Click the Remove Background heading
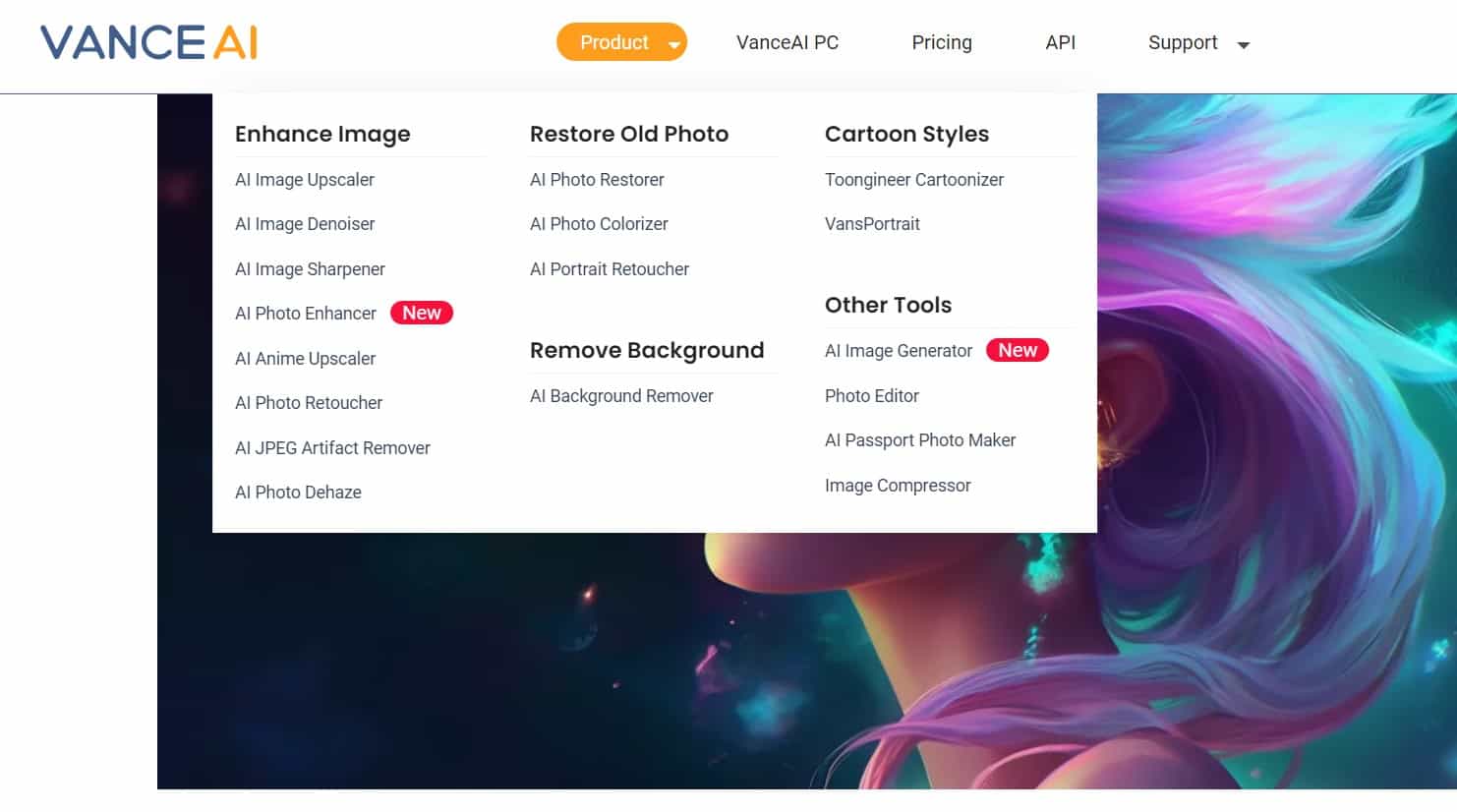1457x812 pixels. pos(647,350)
